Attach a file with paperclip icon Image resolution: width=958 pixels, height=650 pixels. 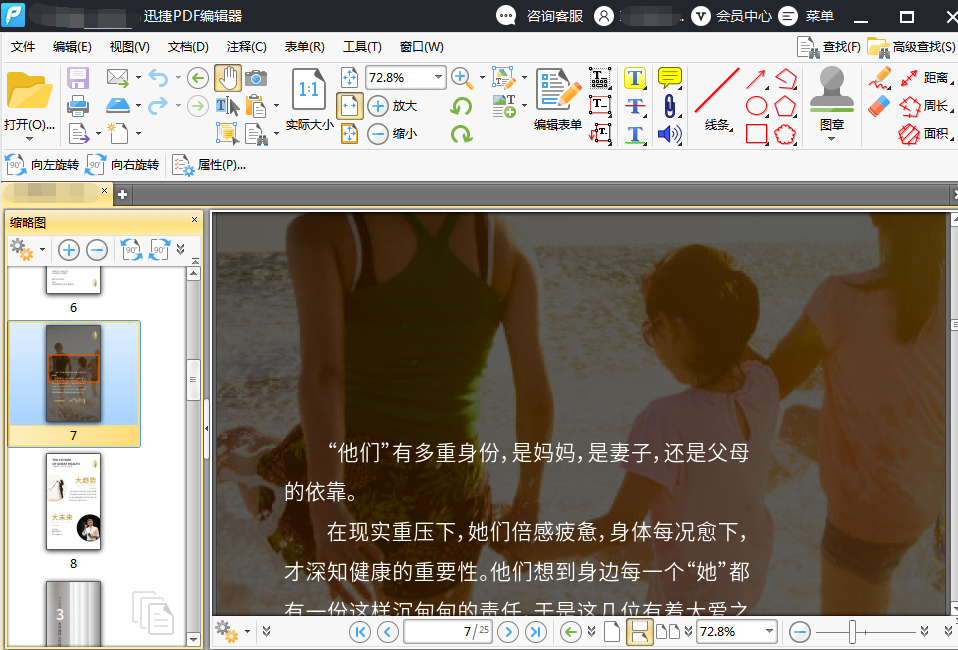click(x=670, y=106)
